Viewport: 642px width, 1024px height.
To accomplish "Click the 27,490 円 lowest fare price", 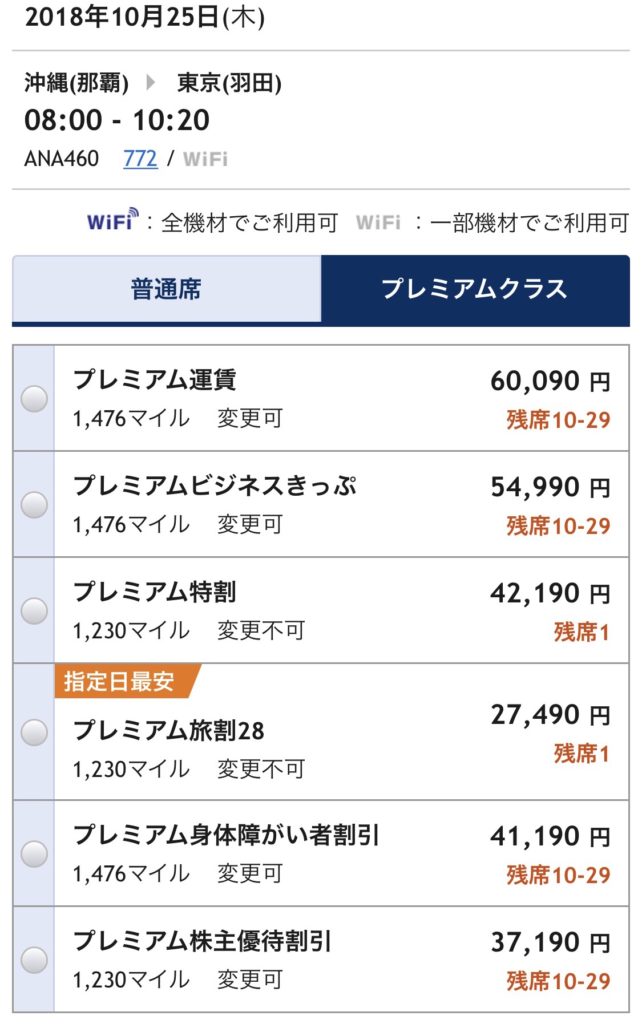I will coord(550,715).
